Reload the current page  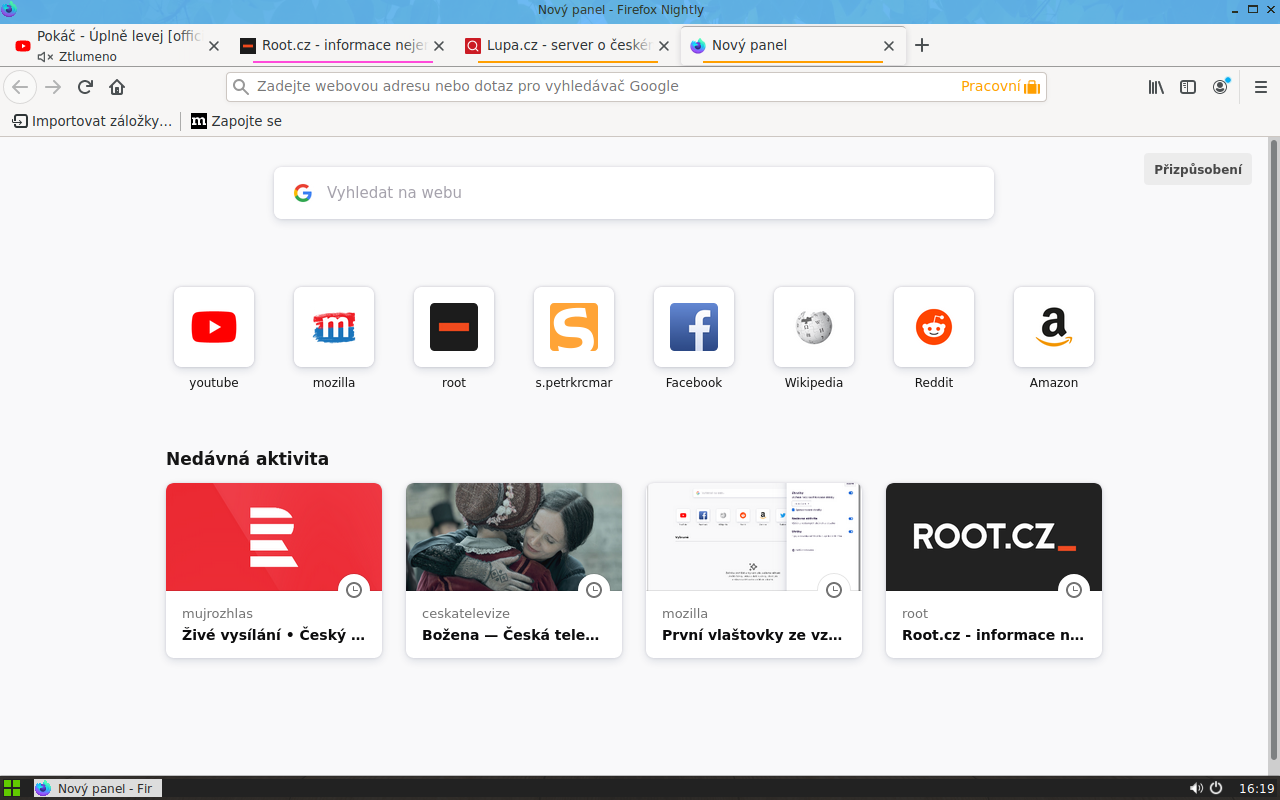click(x=85, y=87)
